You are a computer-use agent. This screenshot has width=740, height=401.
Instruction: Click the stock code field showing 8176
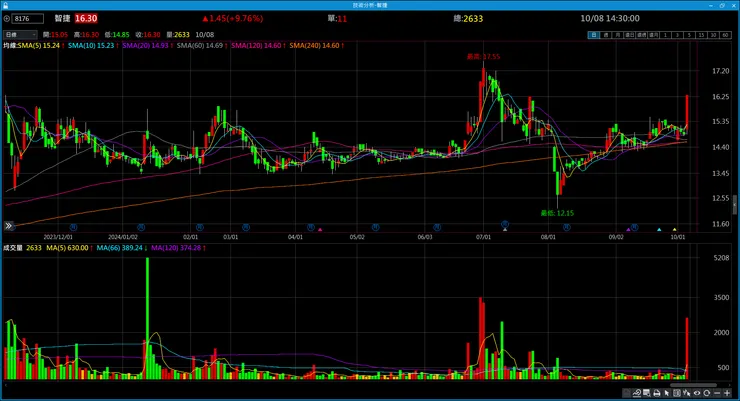click(27, 19)
